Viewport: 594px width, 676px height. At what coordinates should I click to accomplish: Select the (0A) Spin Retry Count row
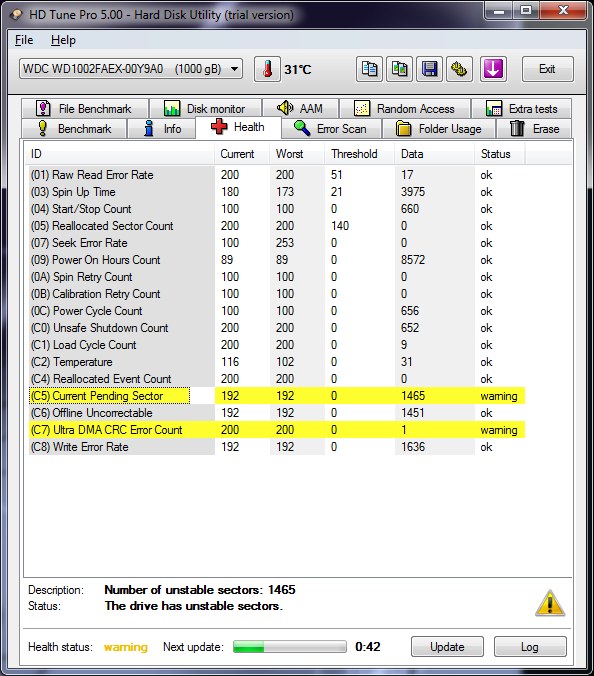277,277
